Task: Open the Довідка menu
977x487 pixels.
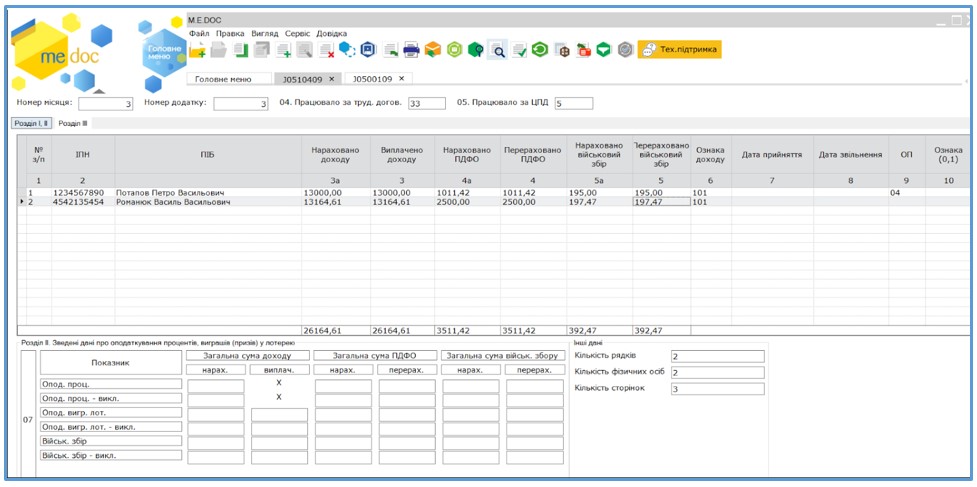Action: click(x=332, y=34)
